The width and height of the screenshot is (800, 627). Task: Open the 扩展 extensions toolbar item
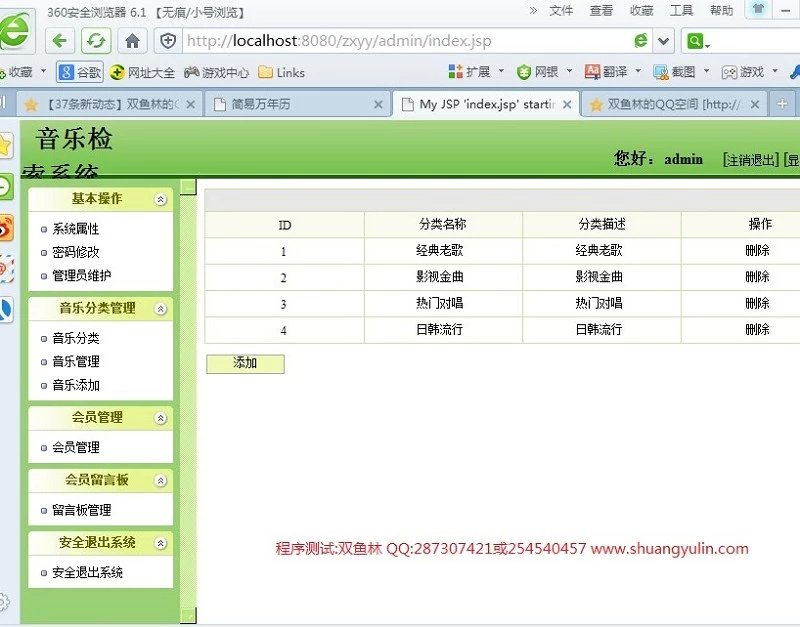(469, 71)
